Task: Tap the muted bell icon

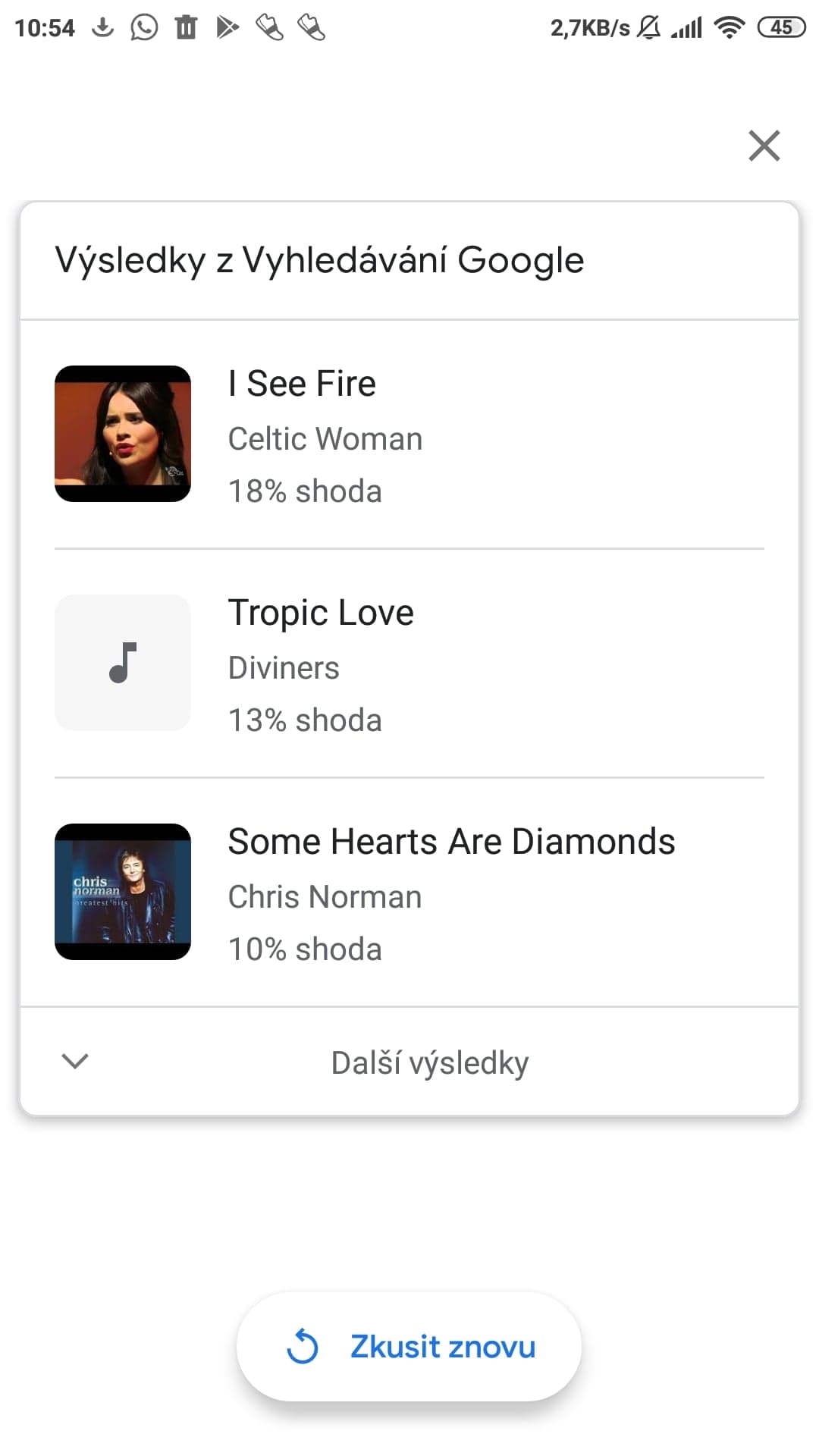Action: point(648,28)
